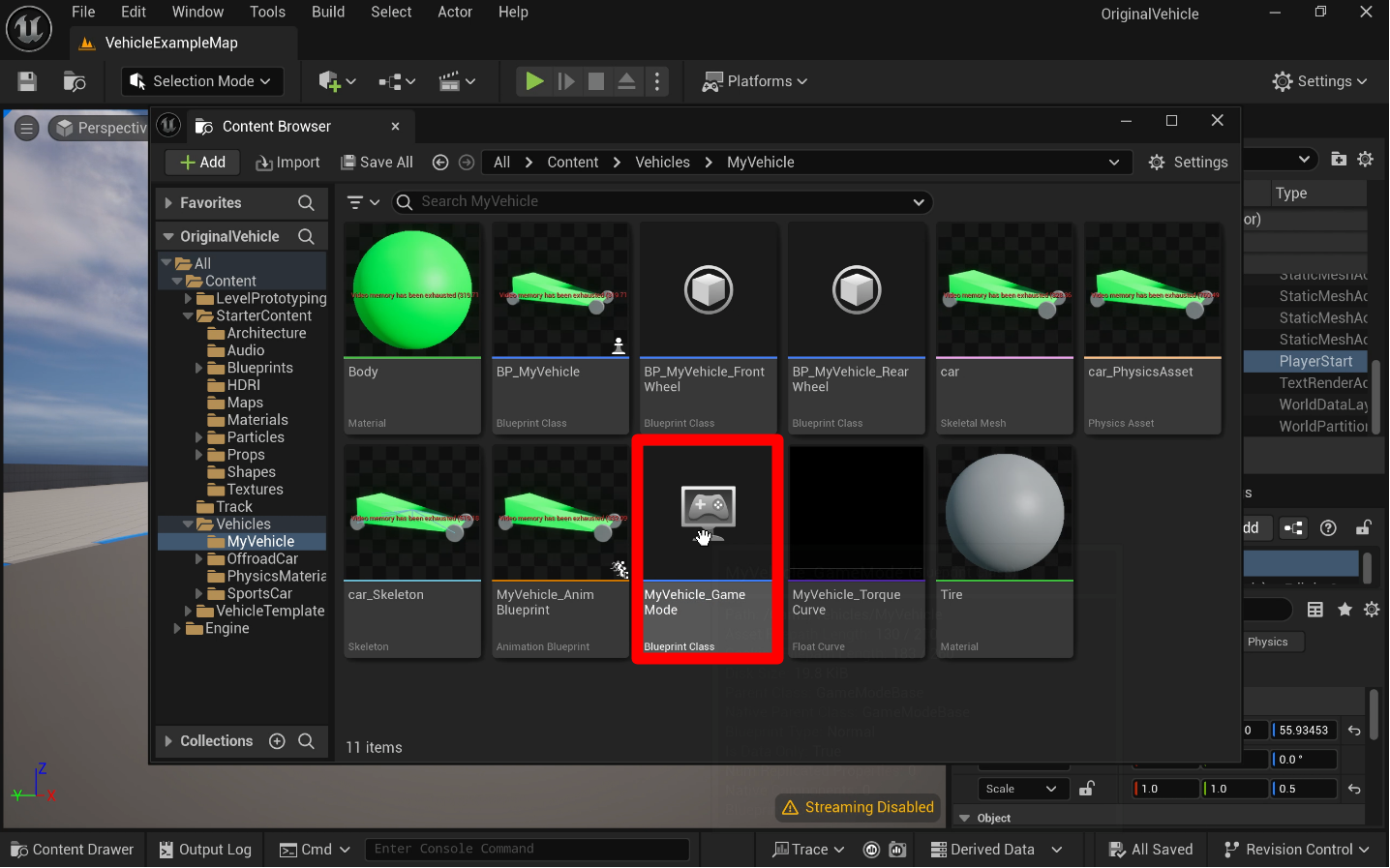Click the Enter Console Command field
The image size is (1390, 868).
point(527,850)
